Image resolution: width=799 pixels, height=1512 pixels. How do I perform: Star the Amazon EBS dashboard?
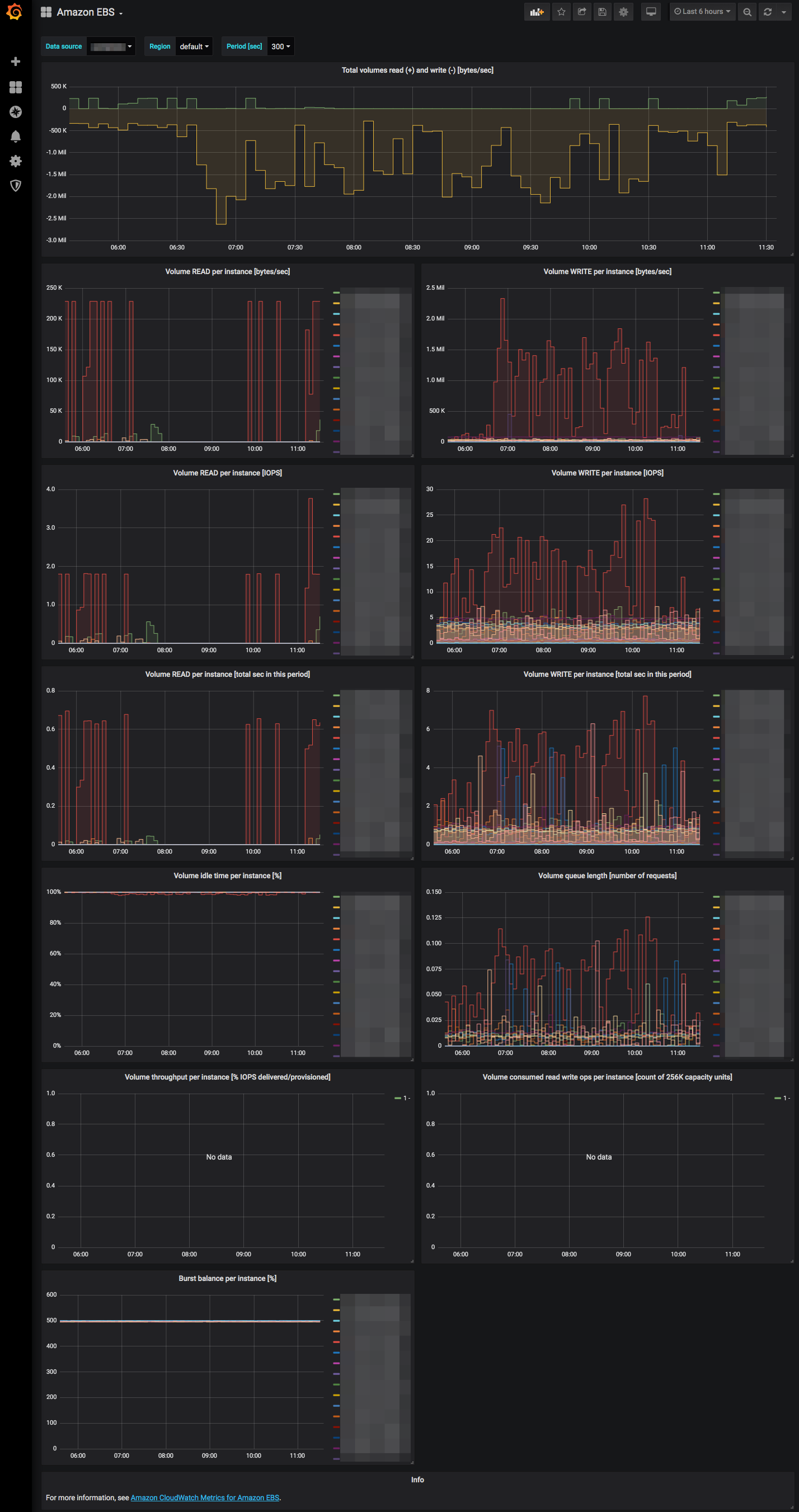click(561, 12)
